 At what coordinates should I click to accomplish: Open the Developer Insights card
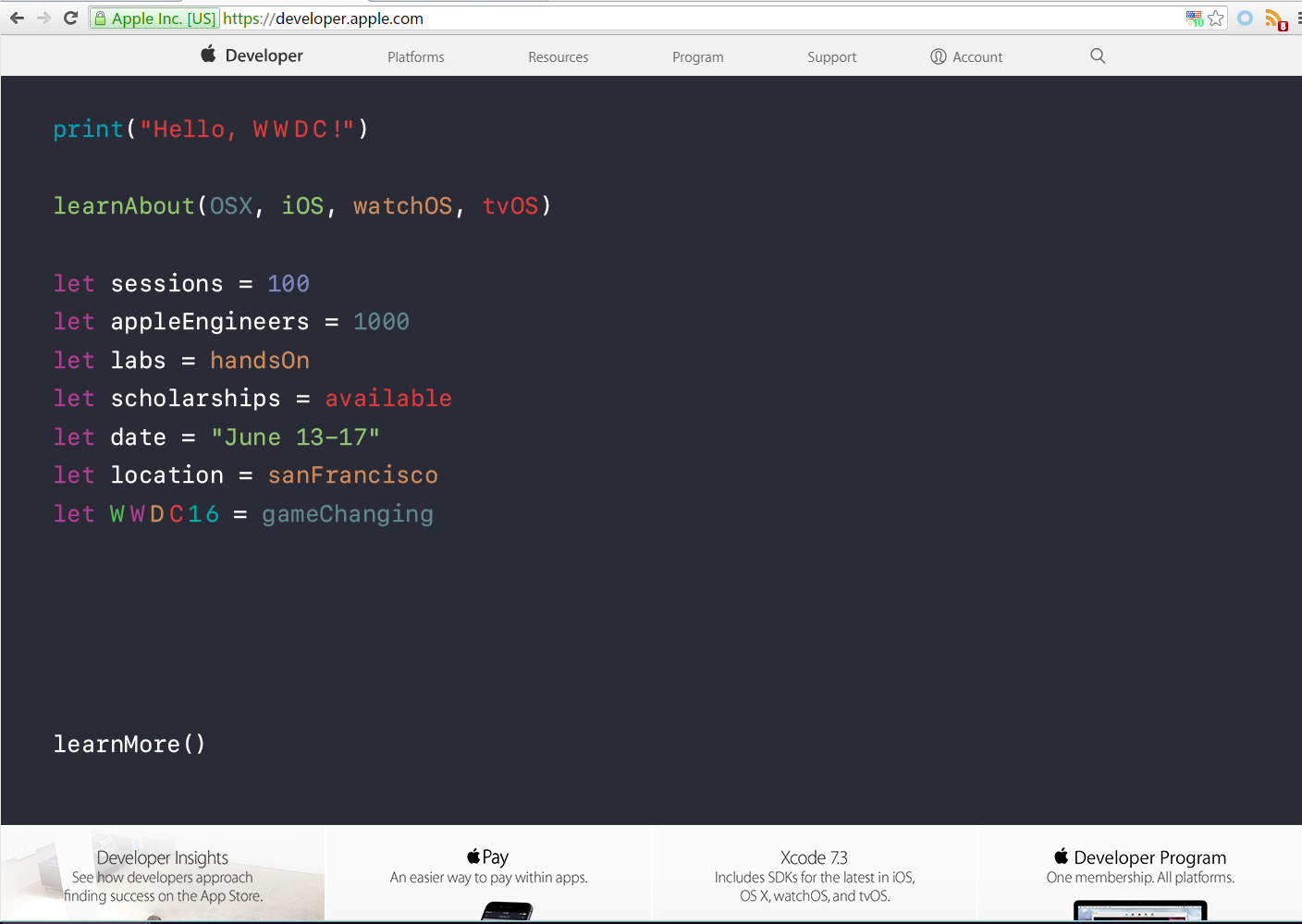[163, 873]
